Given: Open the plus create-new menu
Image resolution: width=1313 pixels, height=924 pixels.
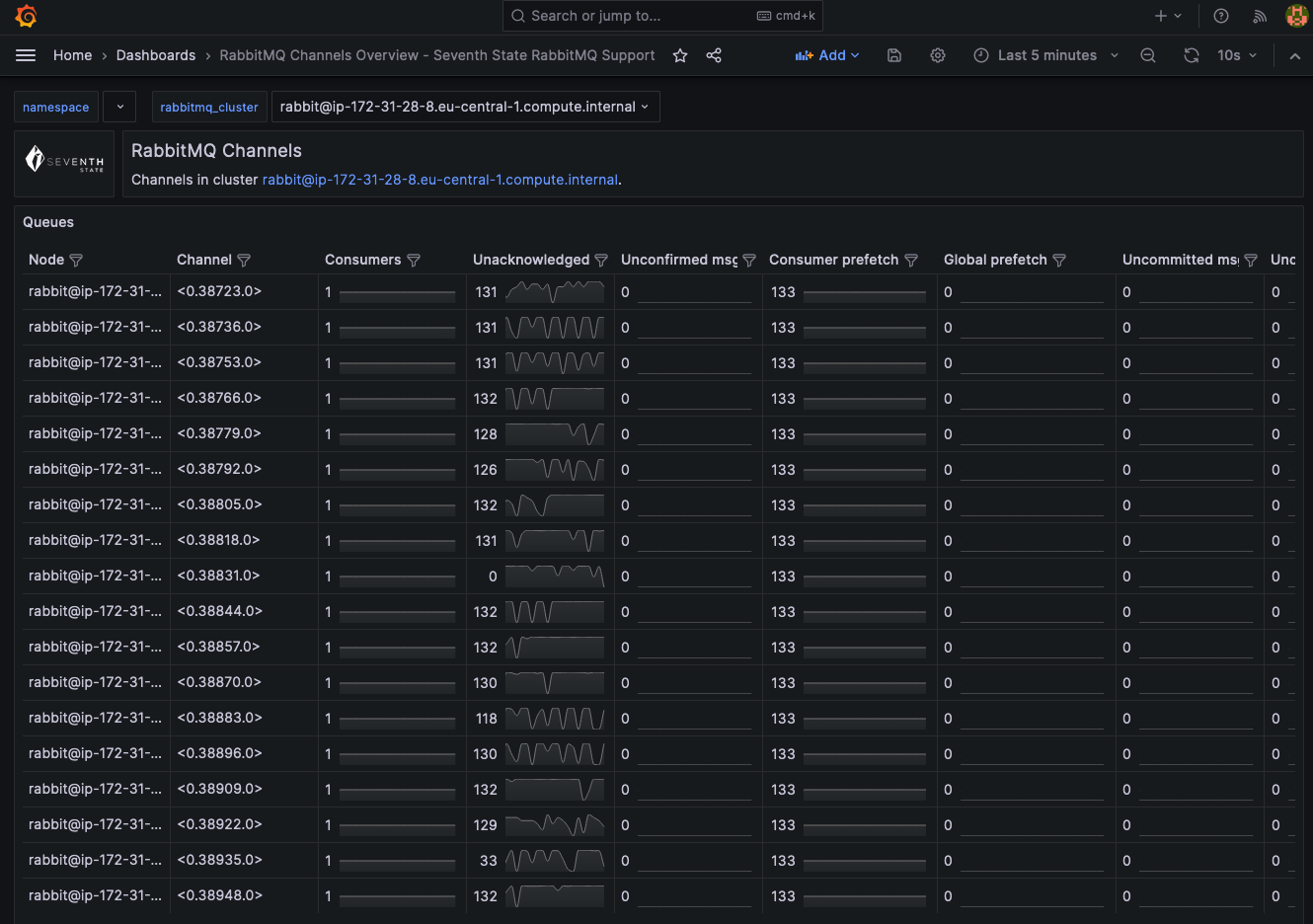Looking at the screenshot, I should 1168,16.
